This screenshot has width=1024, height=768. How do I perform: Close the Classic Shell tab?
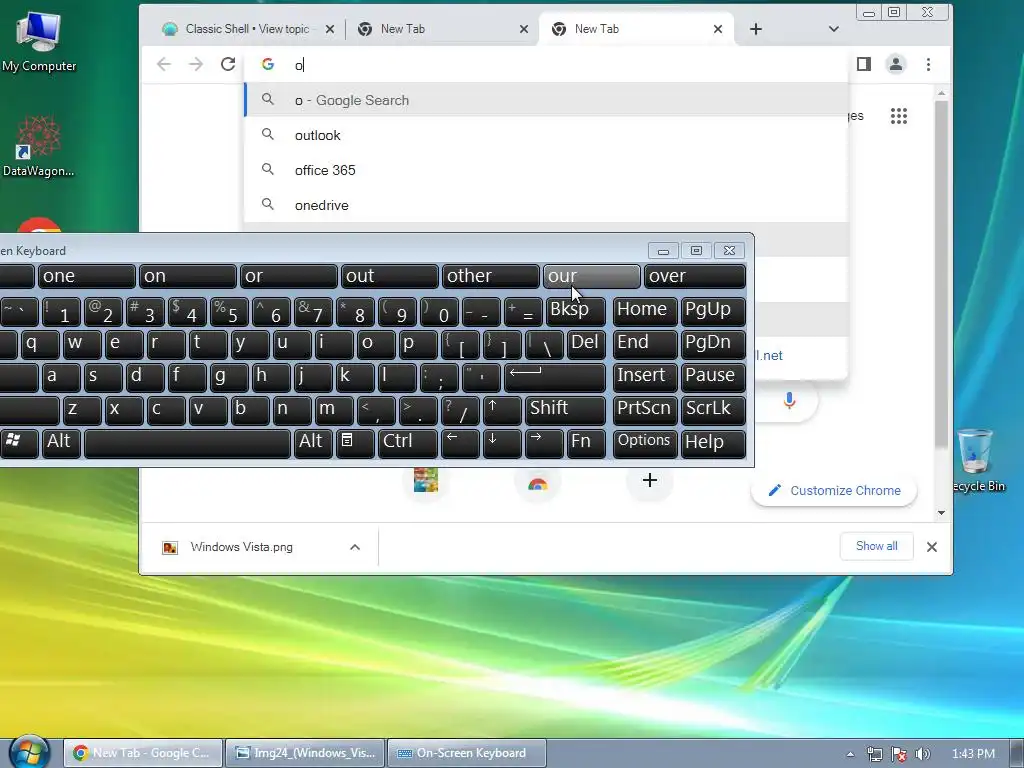point(330,29)
